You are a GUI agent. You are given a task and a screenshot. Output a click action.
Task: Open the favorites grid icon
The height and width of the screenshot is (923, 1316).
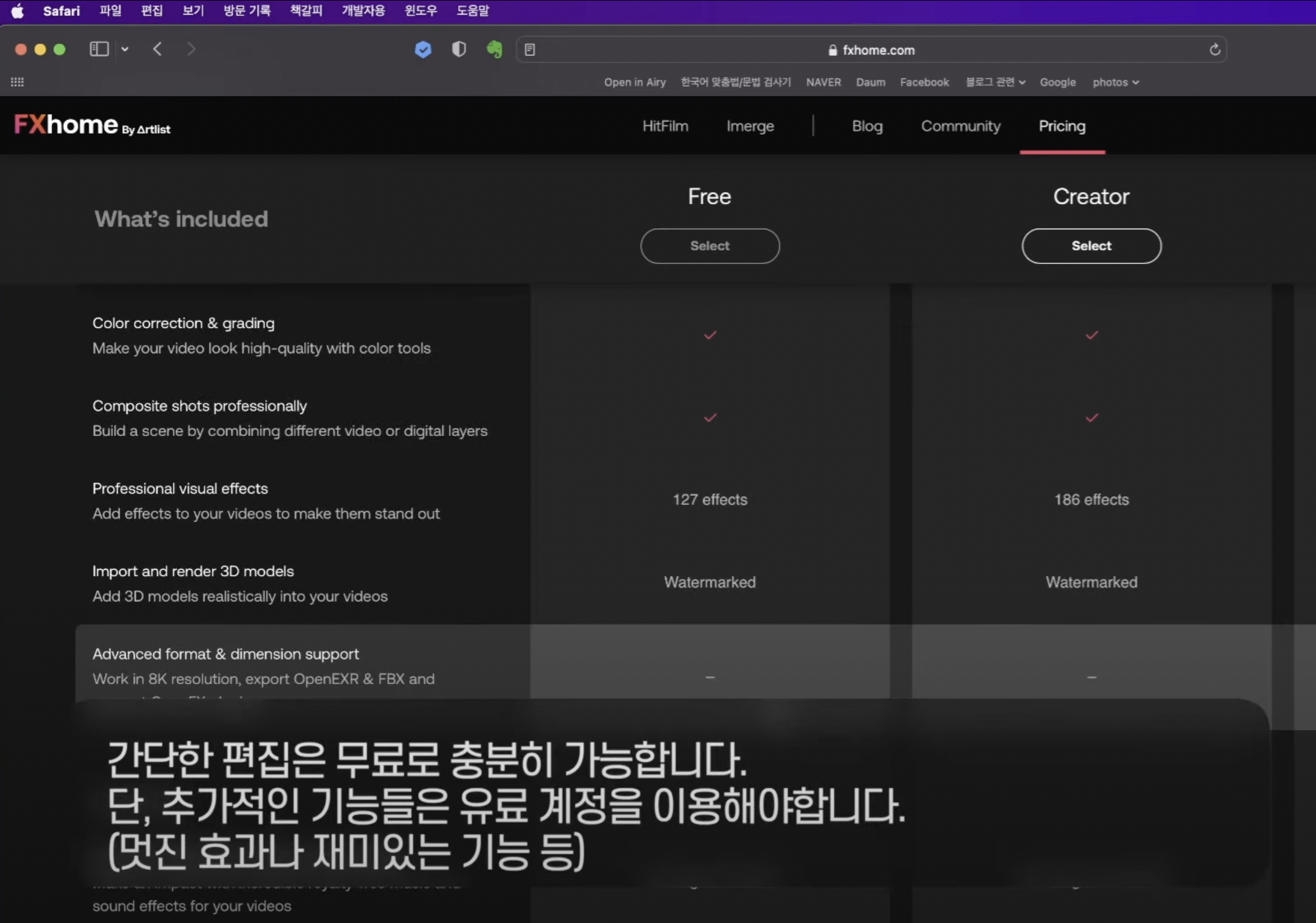pyautogui.click(x=17, y=82)
